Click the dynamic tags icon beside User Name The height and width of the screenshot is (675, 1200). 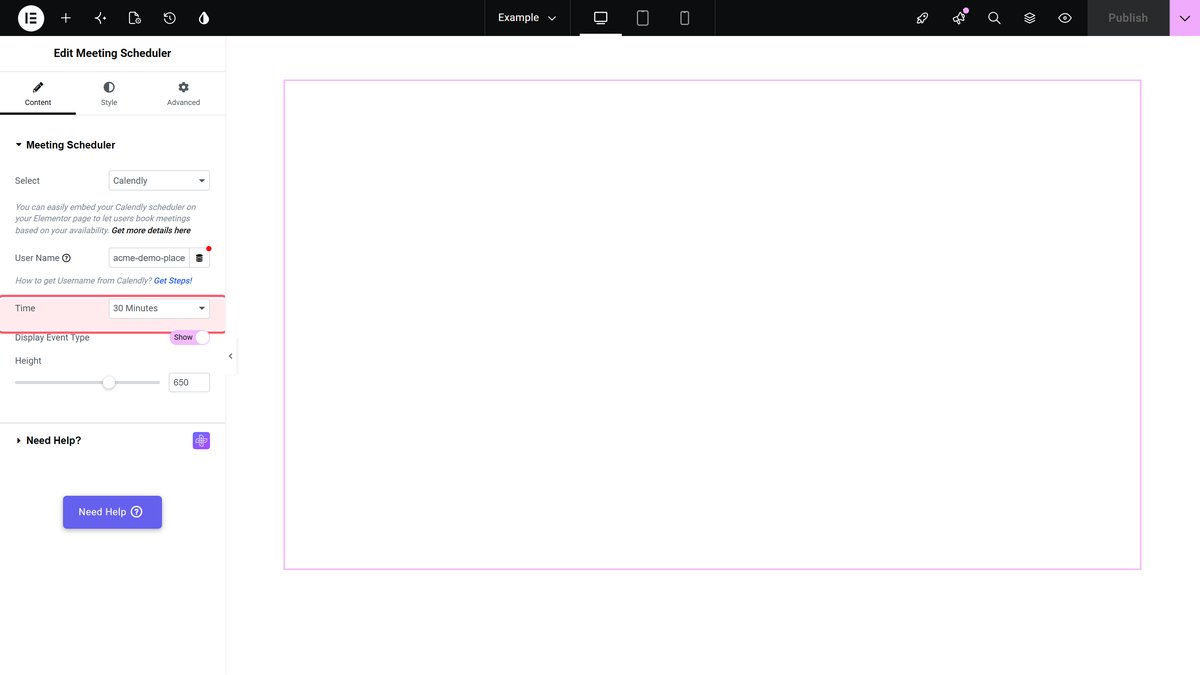tap(199, 258)
